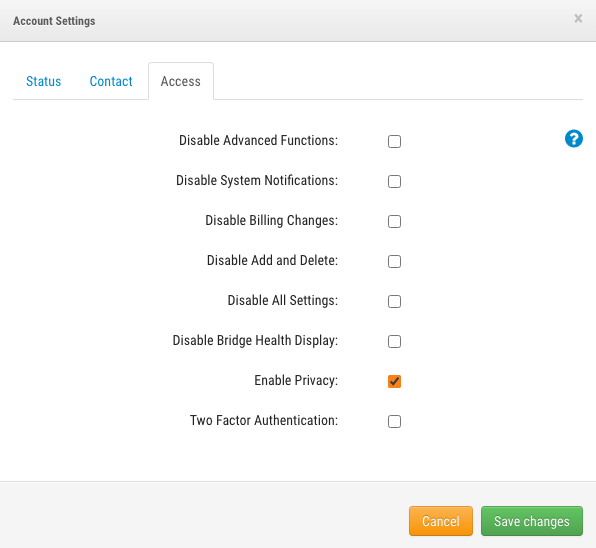Uncheck the Enable Privacy checkbox
Screen dimensions: 596x548
pos(394,381)
